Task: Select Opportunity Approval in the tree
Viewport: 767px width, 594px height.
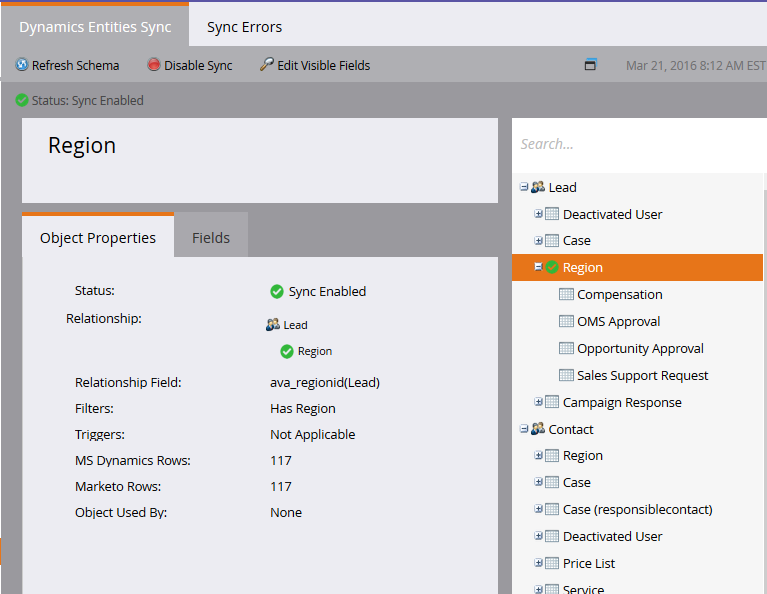Action: point(640,348)
